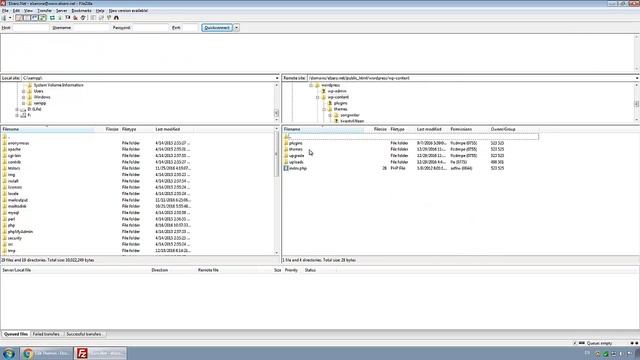Viewport: 640px width, 360px height.
Task: Click the Port input field
Action: click(190, 28)
